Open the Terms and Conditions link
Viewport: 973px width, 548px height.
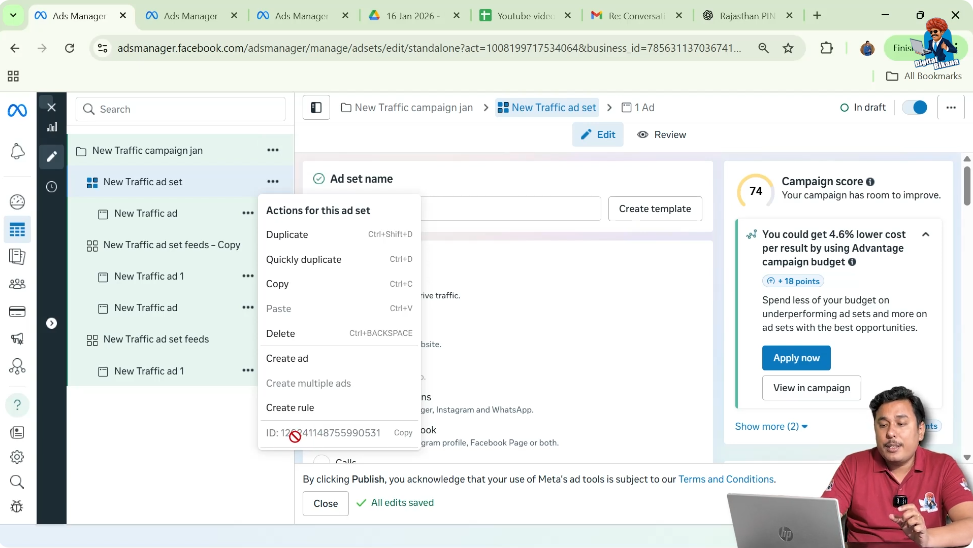click(726, 479)
